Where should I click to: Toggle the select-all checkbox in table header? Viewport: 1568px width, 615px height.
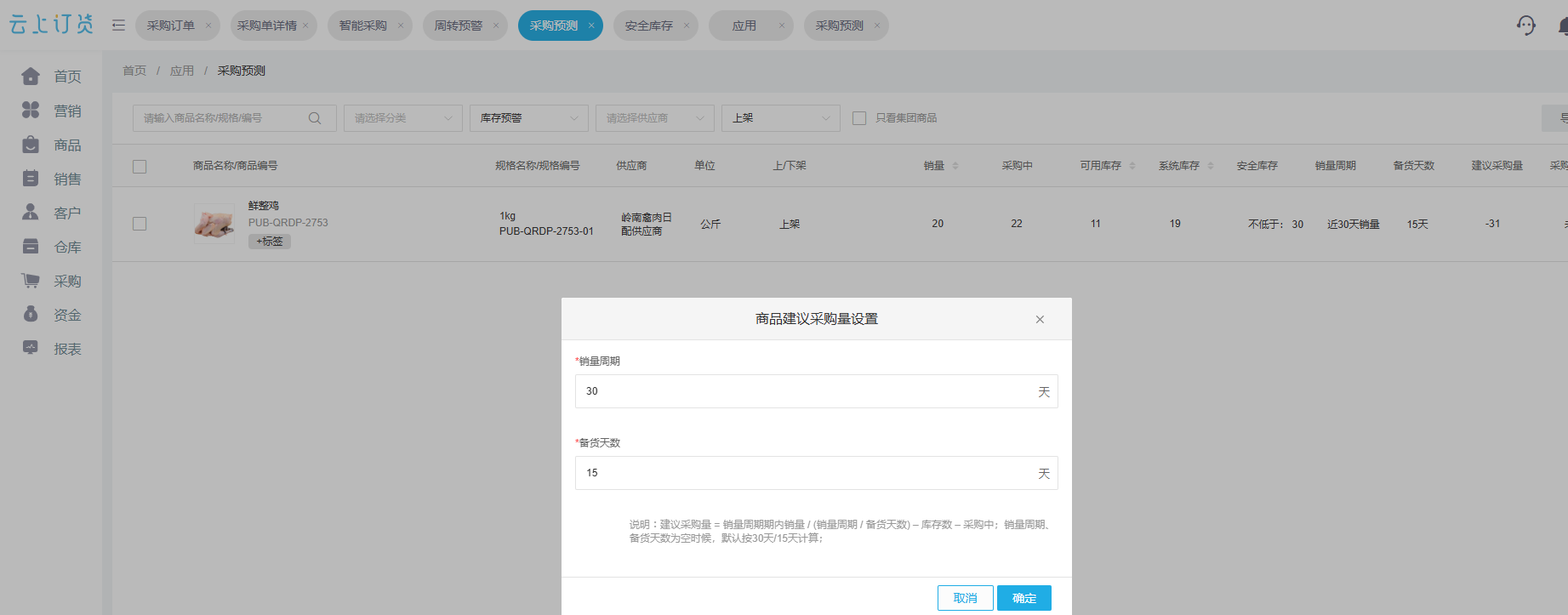click(140, 167)
